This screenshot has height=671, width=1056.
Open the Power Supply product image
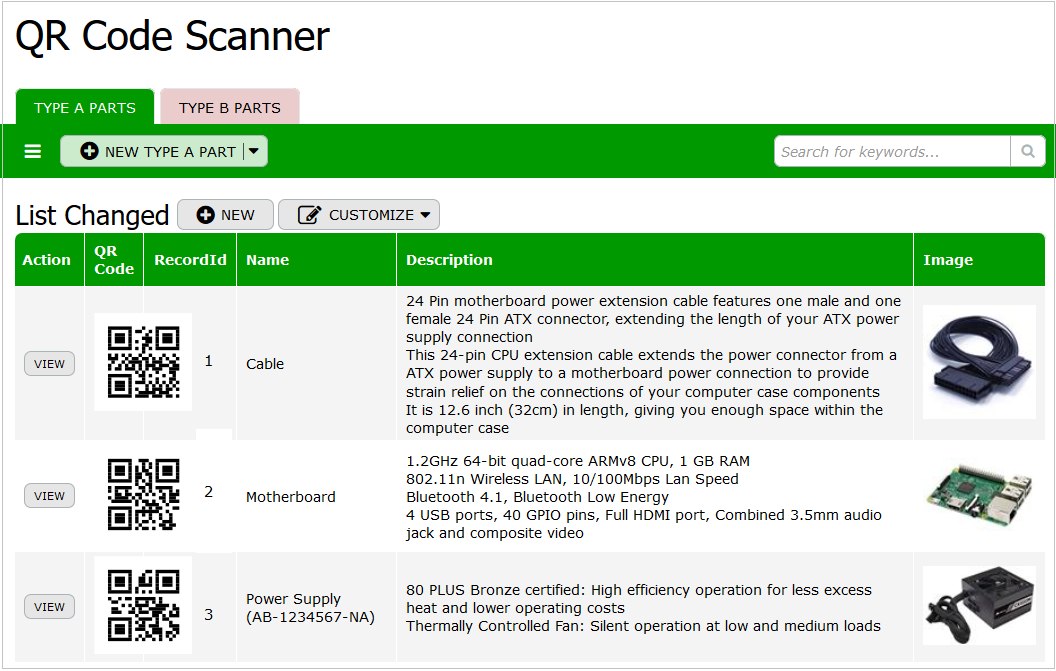(979, 606)
